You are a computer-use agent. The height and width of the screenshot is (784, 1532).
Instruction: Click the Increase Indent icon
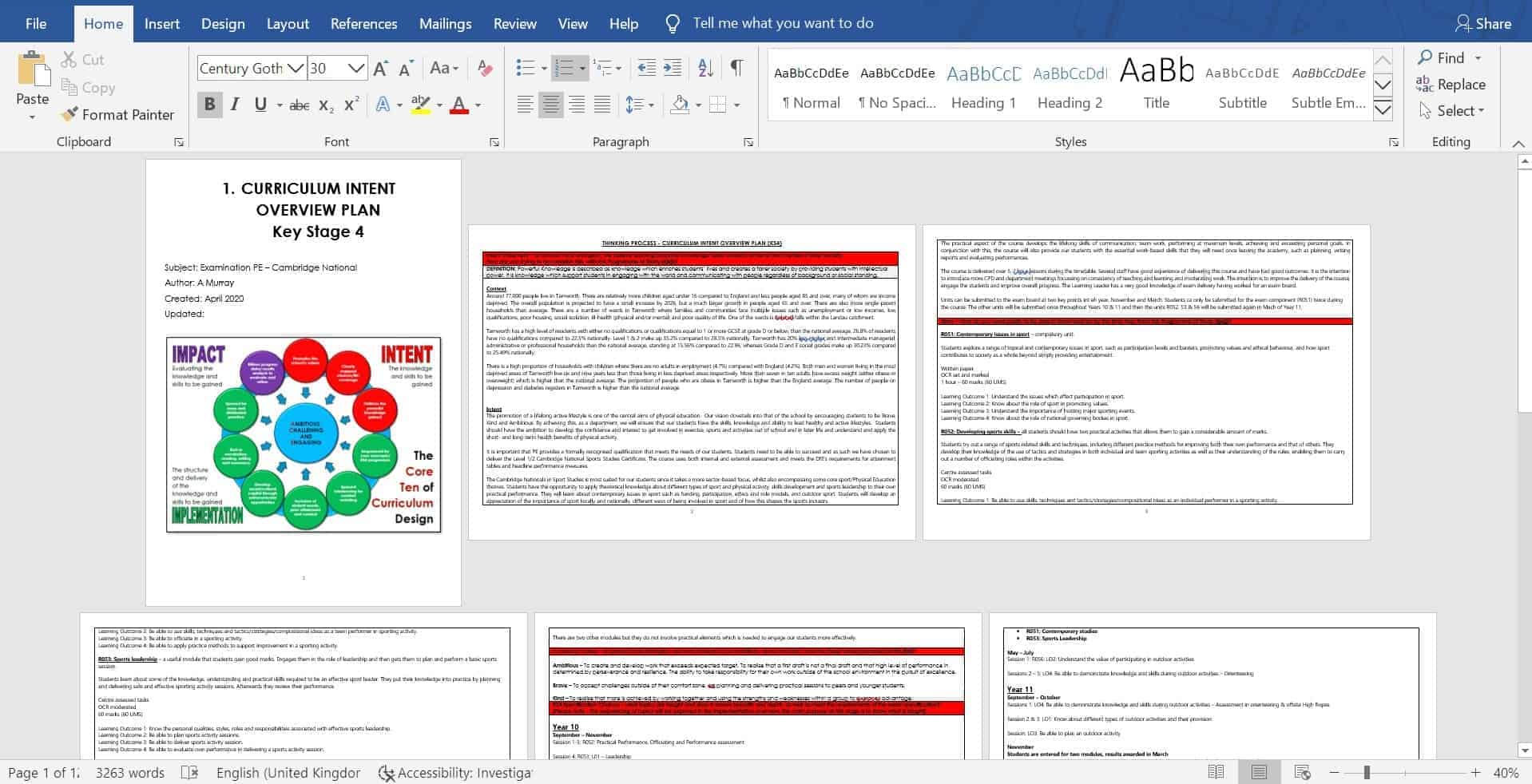pyautogui.click(x=673, y=68)
